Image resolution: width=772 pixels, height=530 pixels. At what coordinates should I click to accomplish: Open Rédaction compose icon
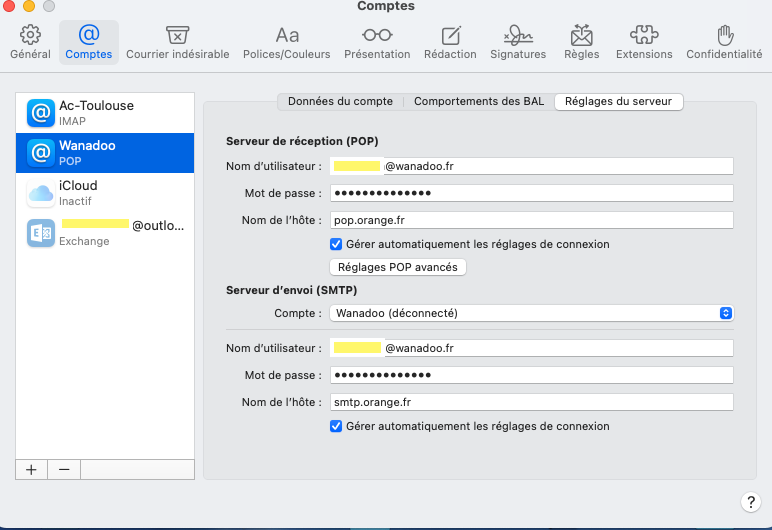450,36
